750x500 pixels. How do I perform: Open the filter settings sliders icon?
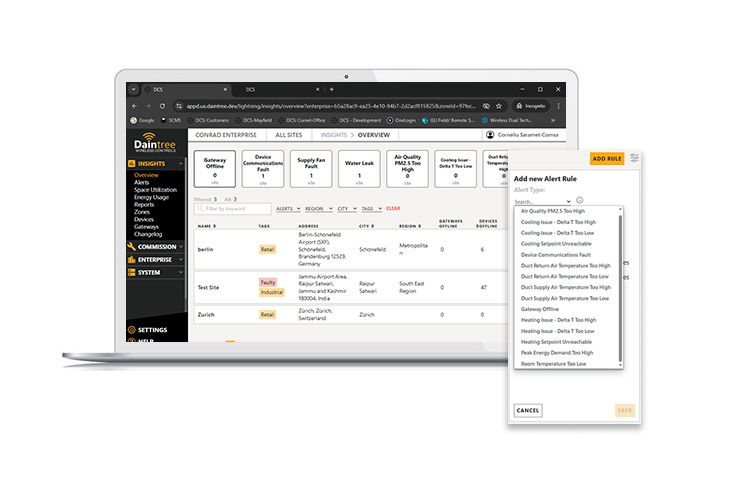click(634, 158)
